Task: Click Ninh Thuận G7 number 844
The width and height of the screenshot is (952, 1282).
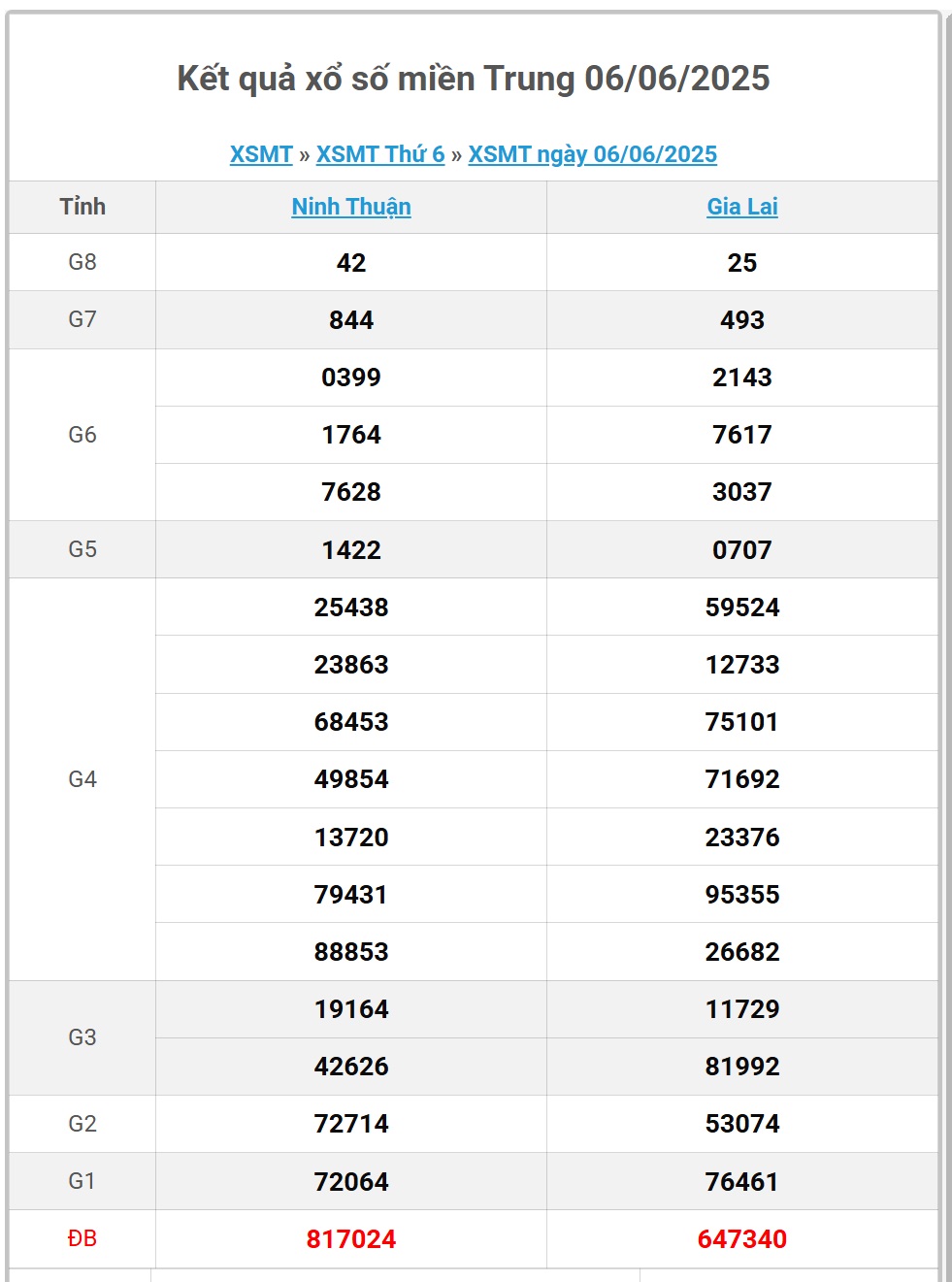Action: [x=351, y=320]
